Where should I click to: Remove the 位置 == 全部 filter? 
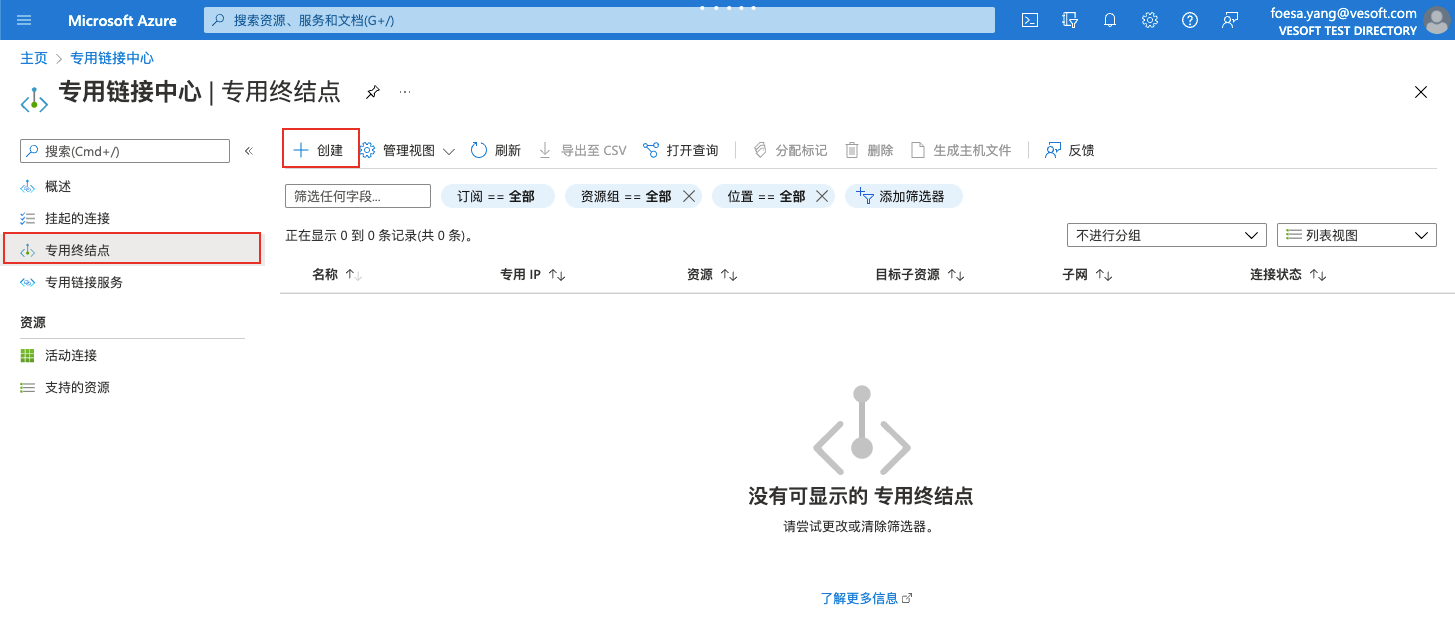(822, 196)
